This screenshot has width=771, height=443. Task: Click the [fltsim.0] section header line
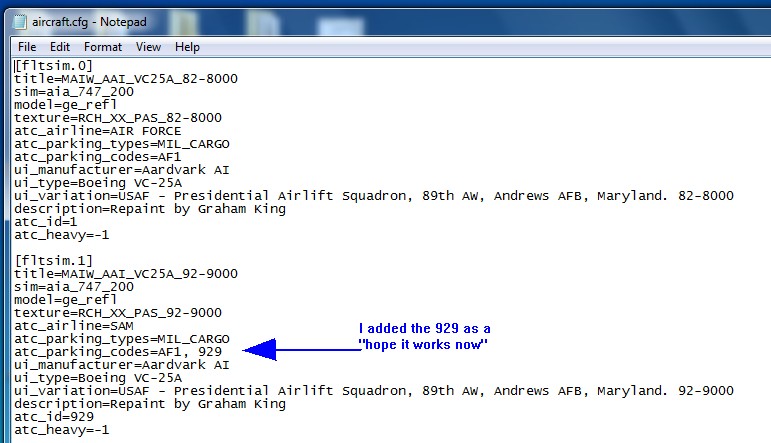click(x=54, y=65)
